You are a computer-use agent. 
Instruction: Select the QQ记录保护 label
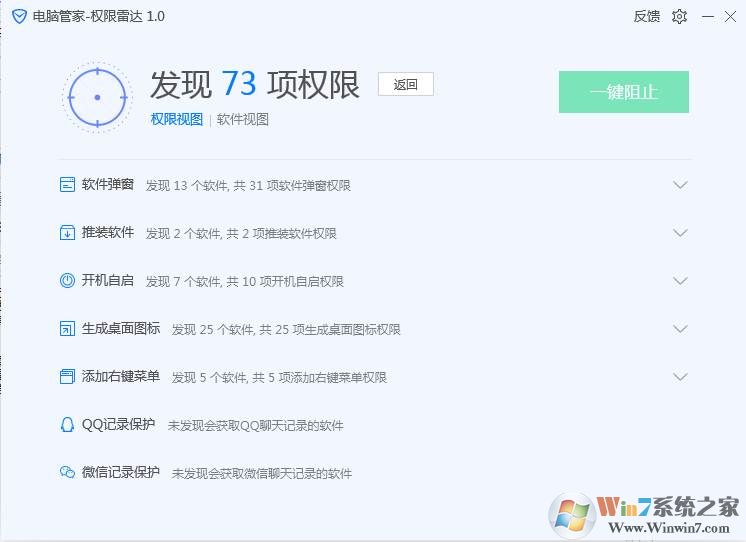coord(118,424)
